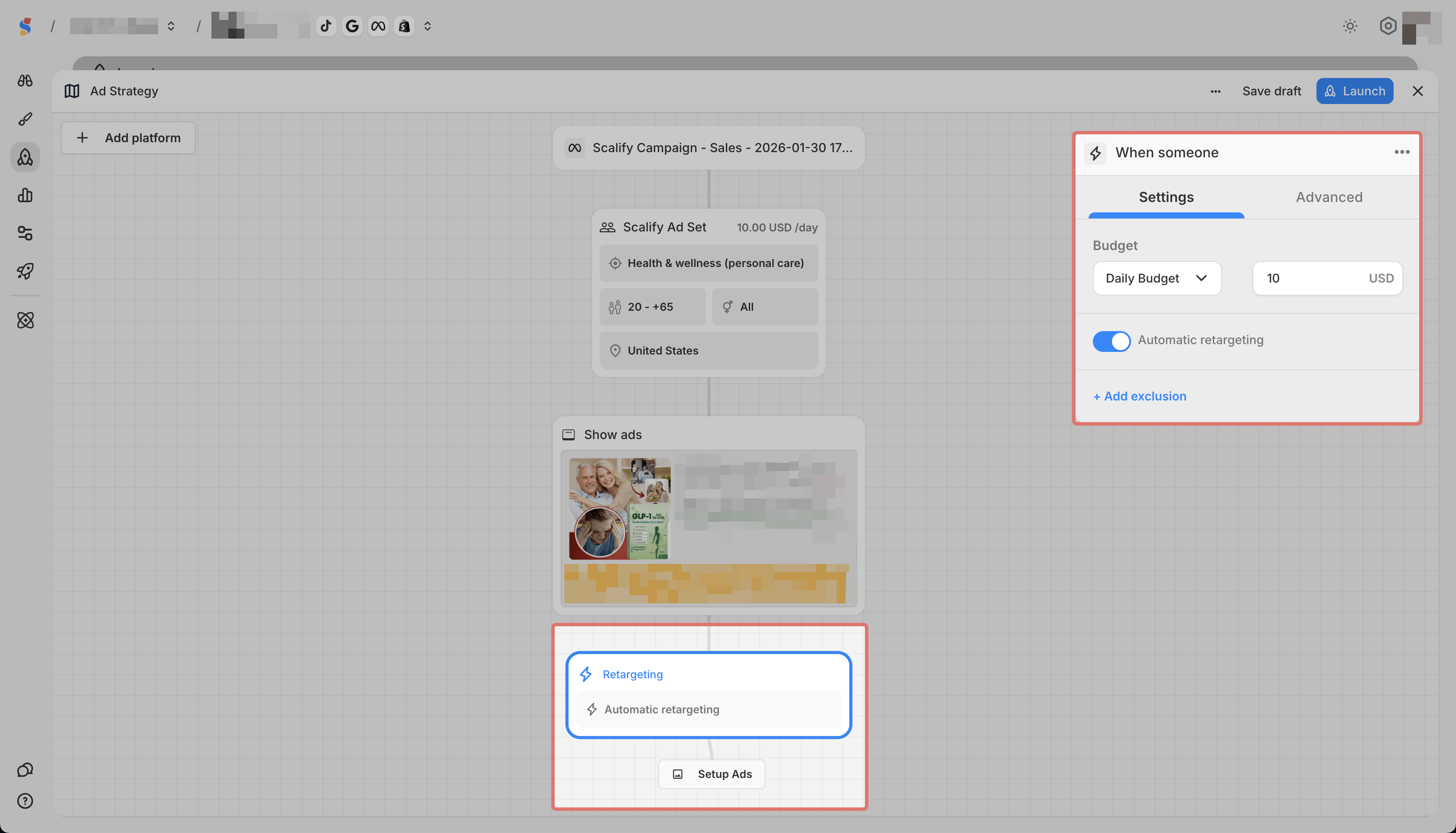Toggle the light theme sun icon
The image size is (1456, 833).
pyautogui.click(x=1350, y=26)
